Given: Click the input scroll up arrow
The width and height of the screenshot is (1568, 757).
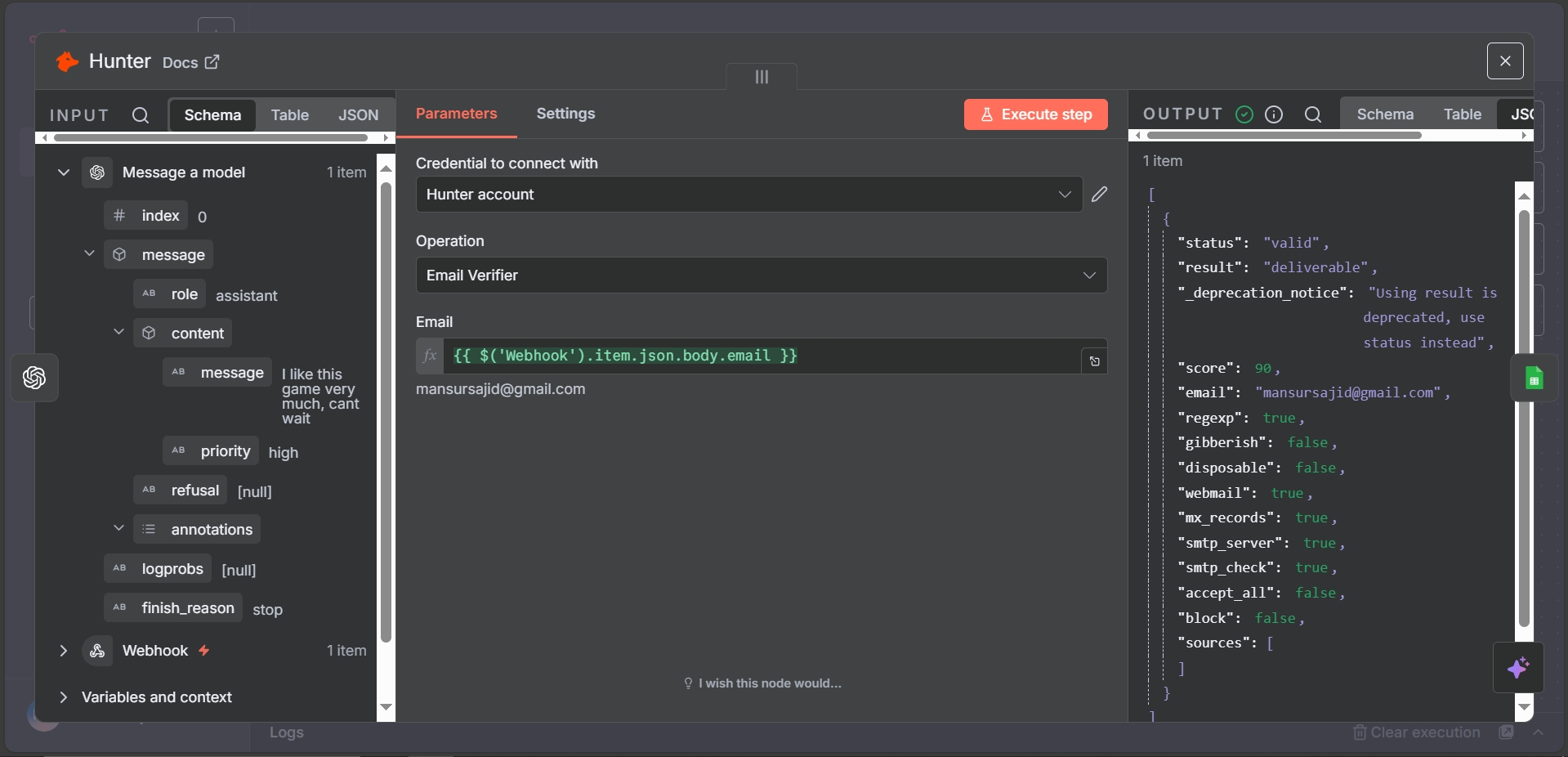Looking at the screenshot, I should [386, 168].
